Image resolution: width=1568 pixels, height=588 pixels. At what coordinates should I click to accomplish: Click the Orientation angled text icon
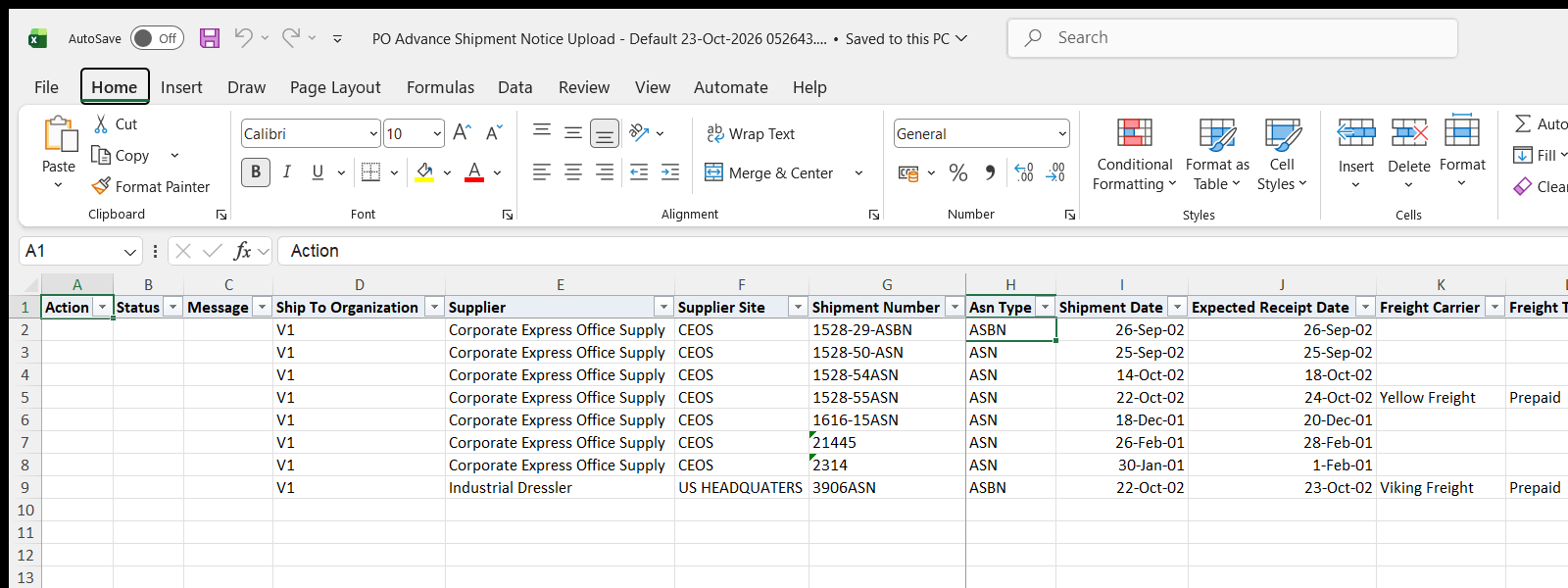(639, 132)
